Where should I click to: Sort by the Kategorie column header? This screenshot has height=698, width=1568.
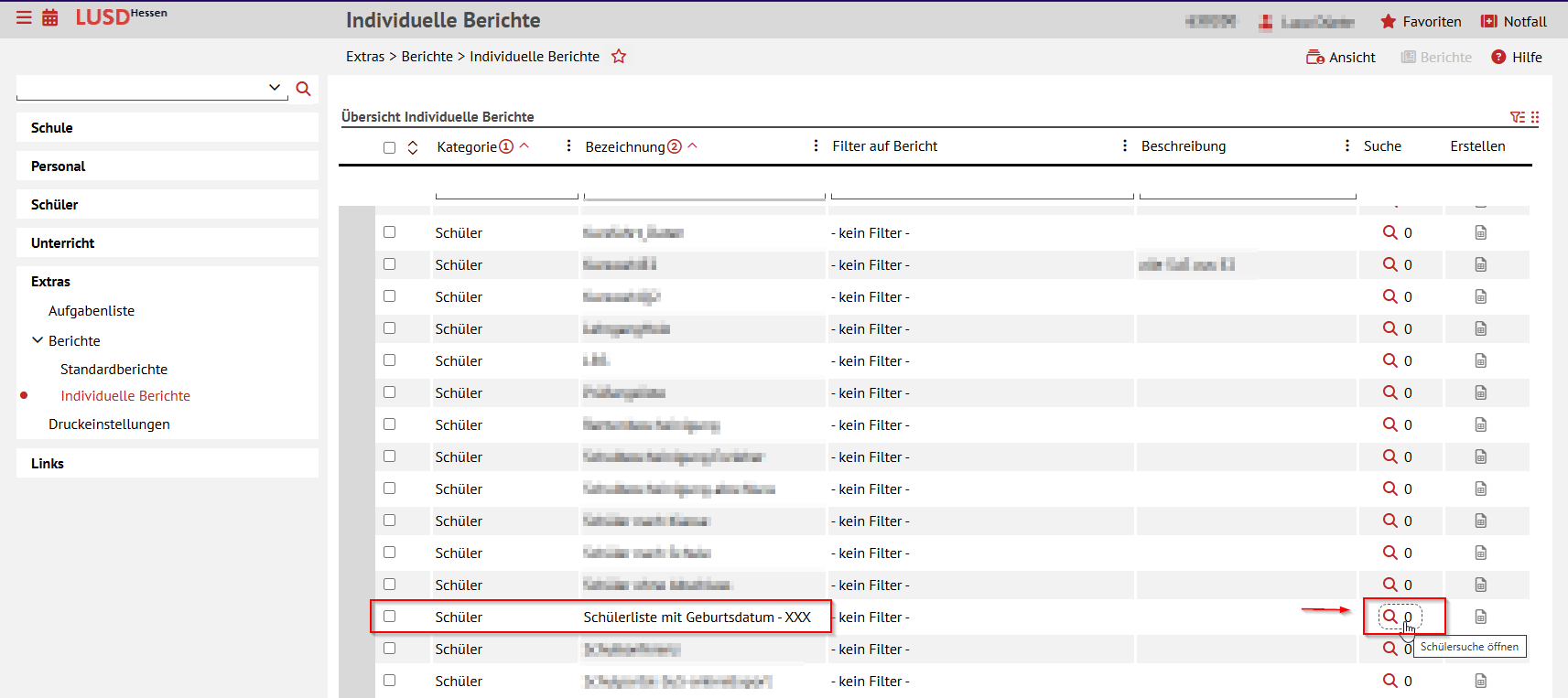467,146
